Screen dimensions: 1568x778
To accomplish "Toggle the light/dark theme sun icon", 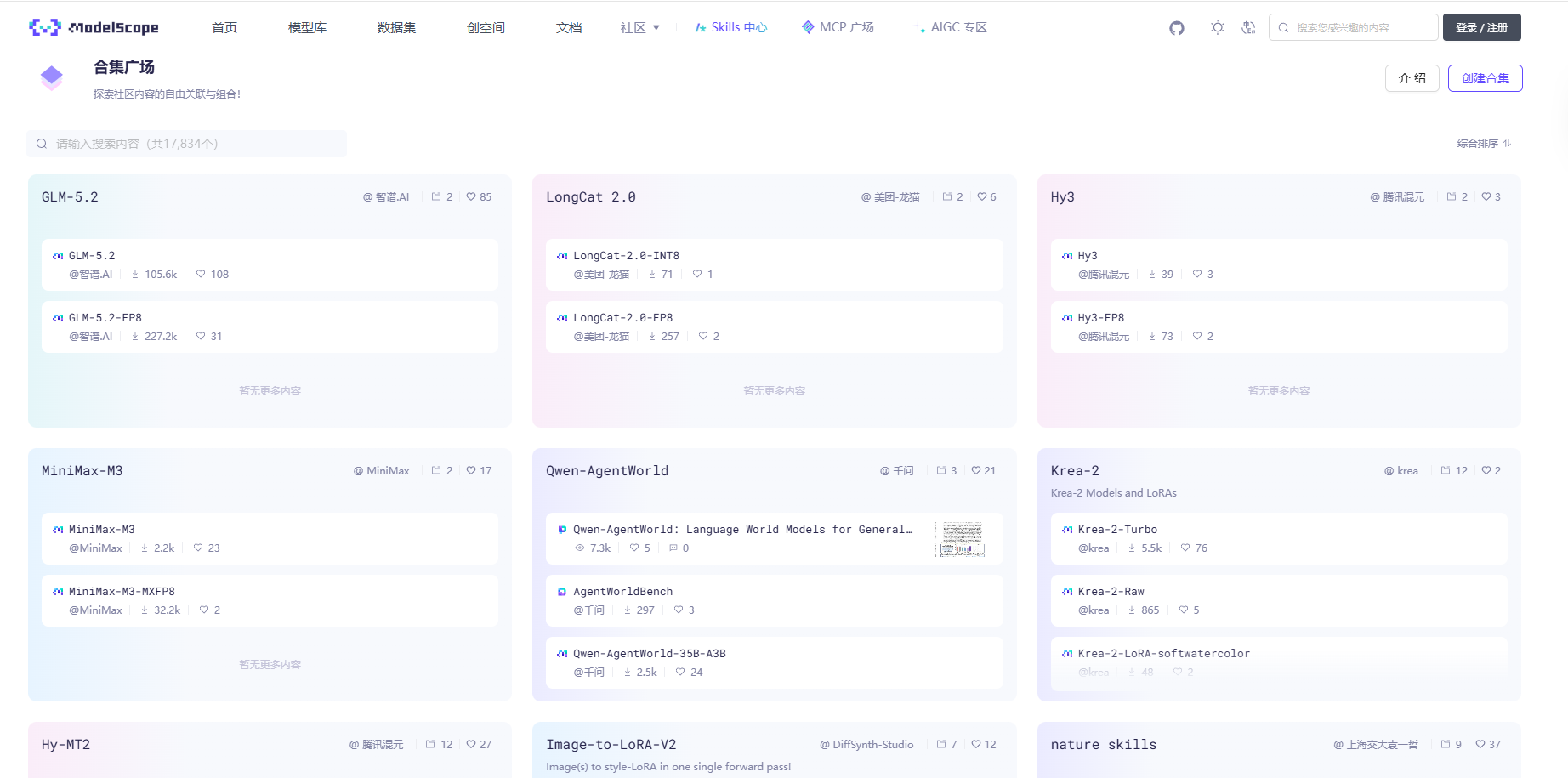I will tap(1218, 28).
